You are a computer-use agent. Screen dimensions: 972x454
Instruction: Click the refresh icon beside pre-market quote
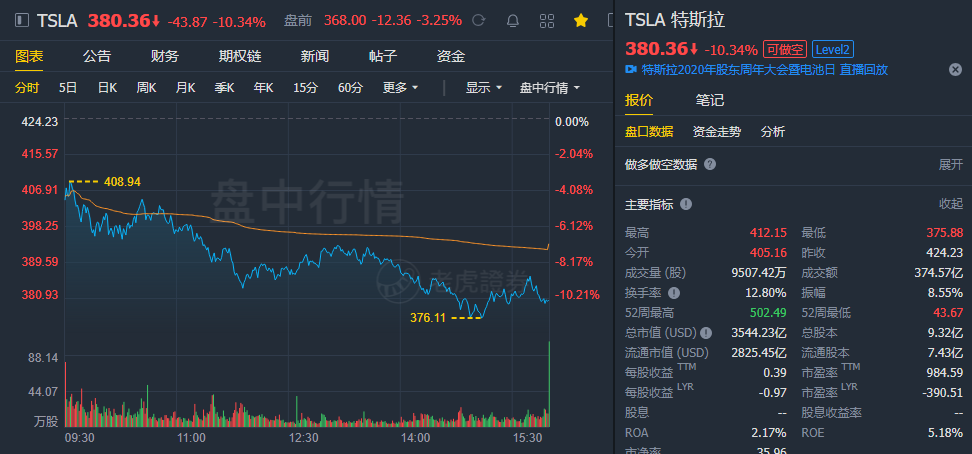479,20
